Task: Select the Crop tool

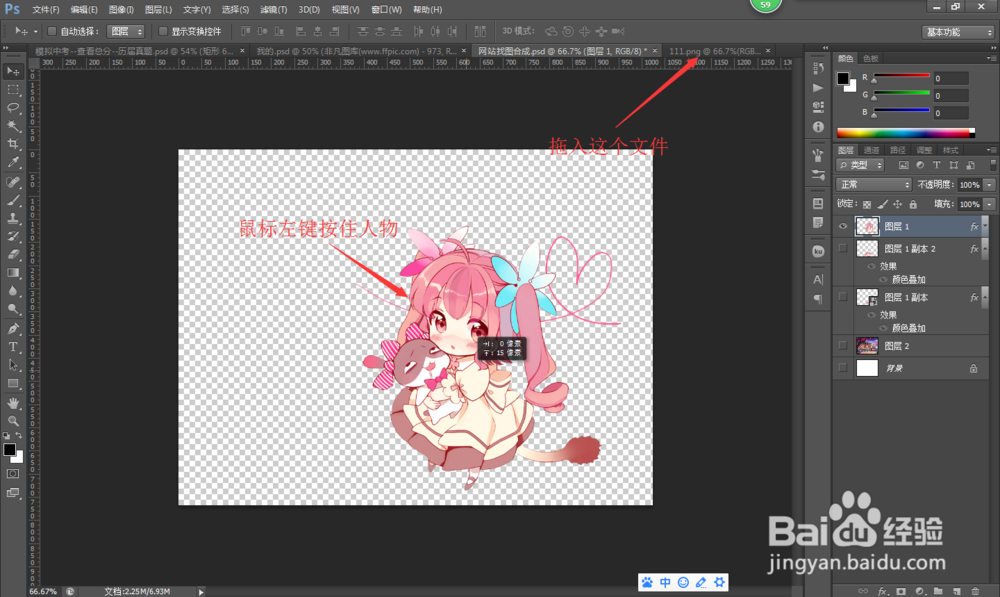Action: (13, 144)
